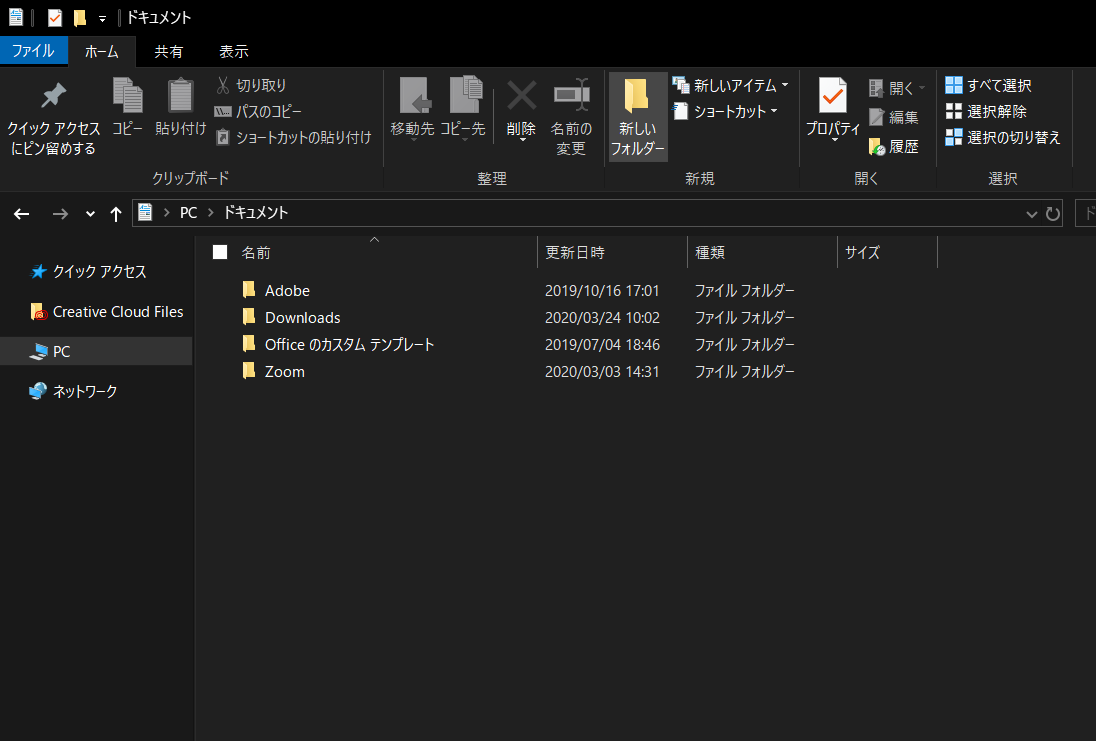
Task: Expand the address bar history dropdown
Action: (1031, 214)
